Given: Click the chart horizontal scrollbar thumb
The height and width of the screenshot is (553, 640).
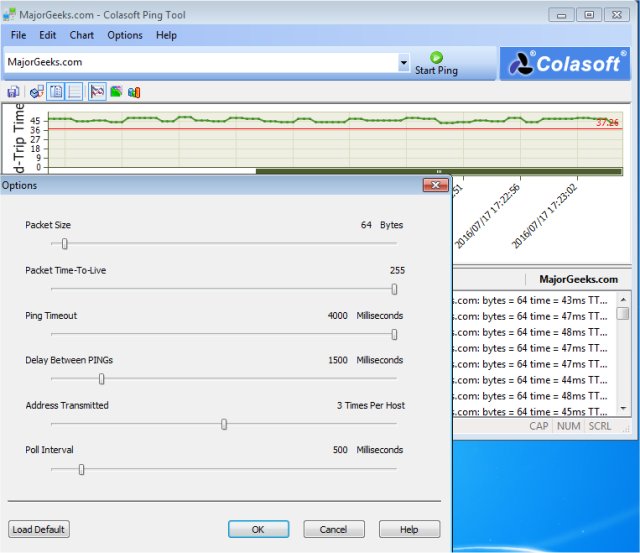Looking at the screenshot, I should click(x=439, y=172).
